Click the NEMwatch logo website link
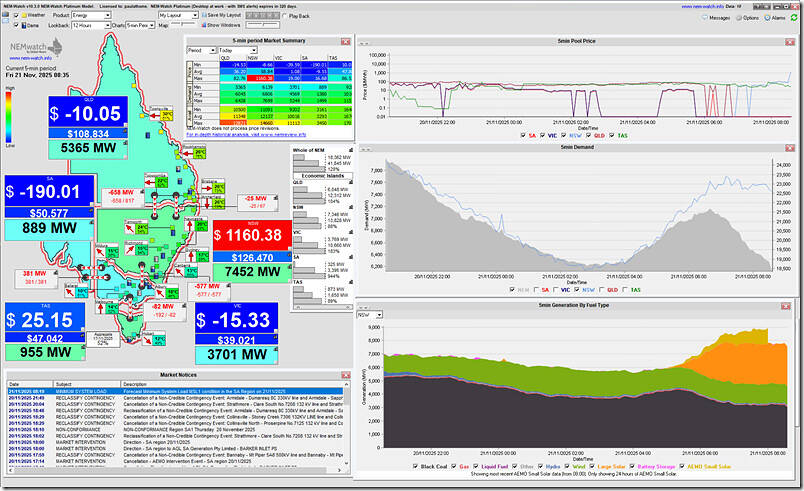This screenshot has width=804, height=491. pyautogui.click(x=30, y=58)
